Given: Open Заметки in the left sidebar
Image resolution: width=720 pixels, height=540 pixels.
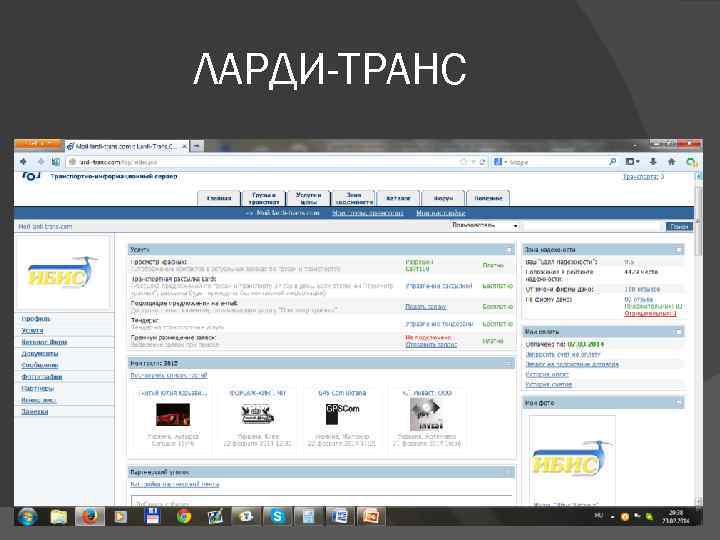Looking at the screenshot, I should pyautogui.click(x=34, y=412).
